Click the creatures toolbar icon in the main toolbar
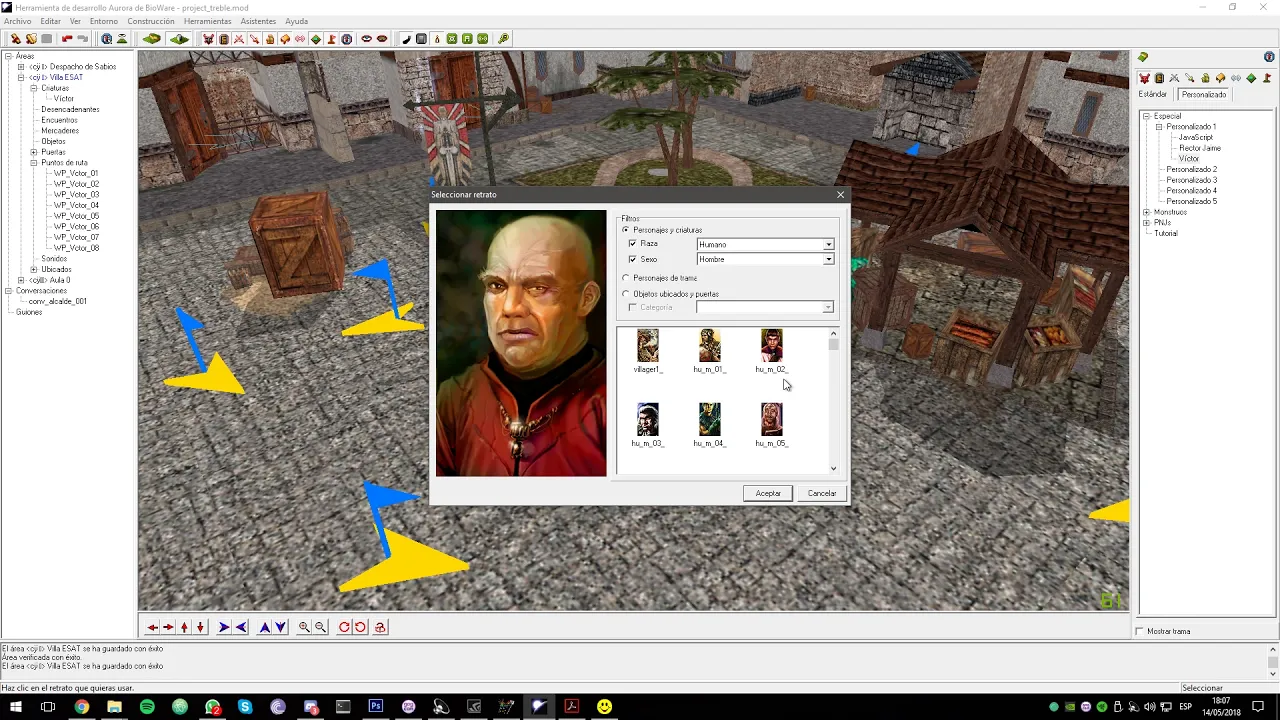This screenshot has width=1280, height=720. coord(208,39)
